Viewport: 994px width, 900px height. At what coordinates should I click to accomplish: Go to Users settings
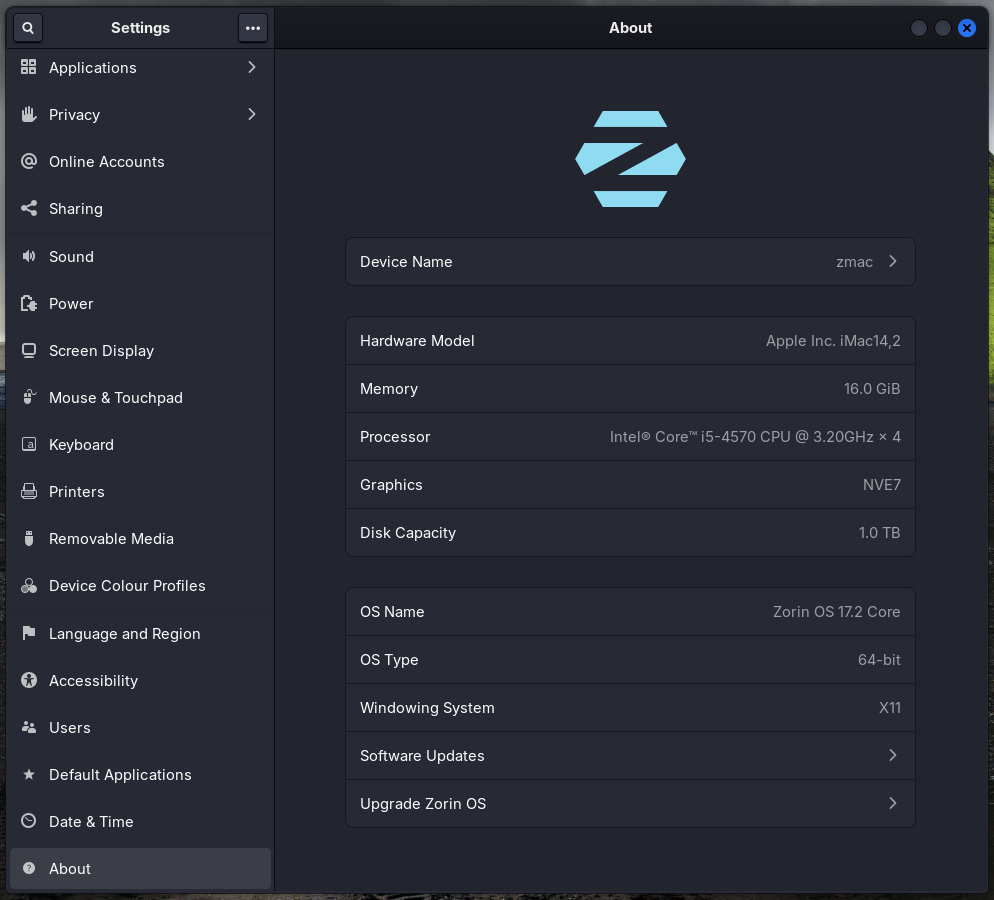[140, 727]
